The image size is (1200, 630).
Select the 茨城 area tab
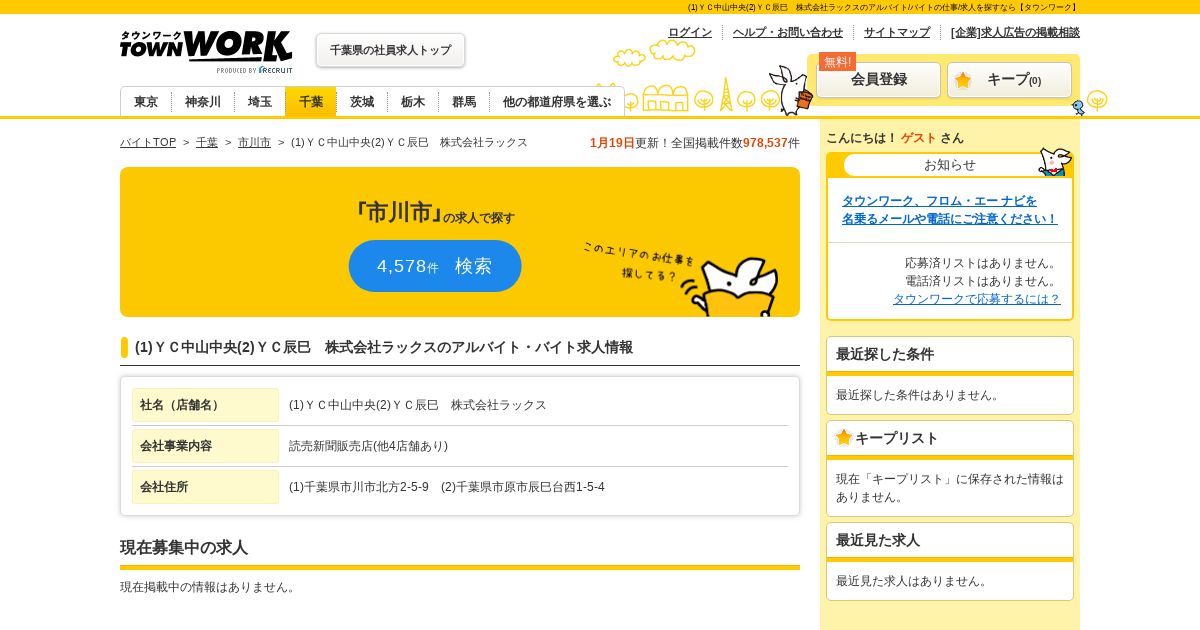362,102
